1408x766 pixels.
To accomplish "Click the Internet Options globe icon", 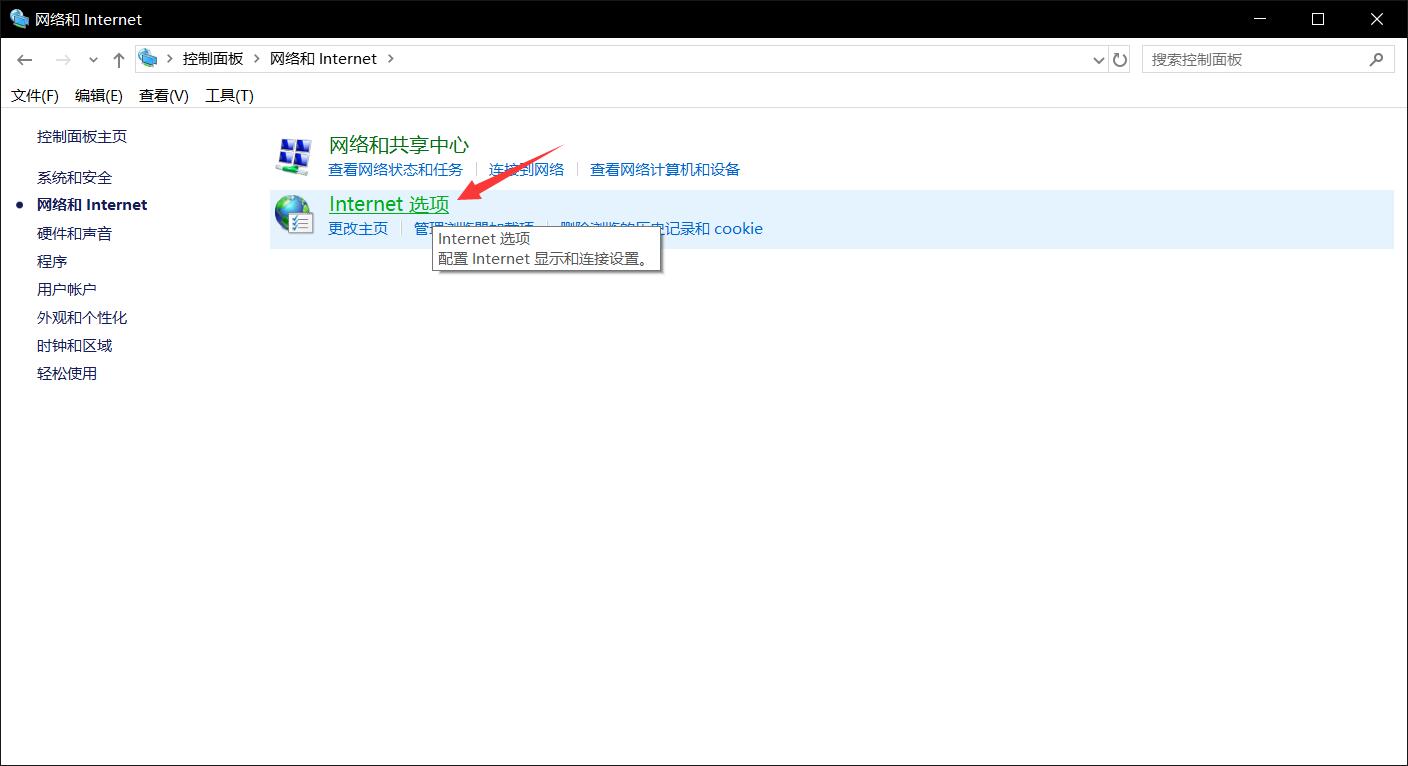I will [294, 215].
